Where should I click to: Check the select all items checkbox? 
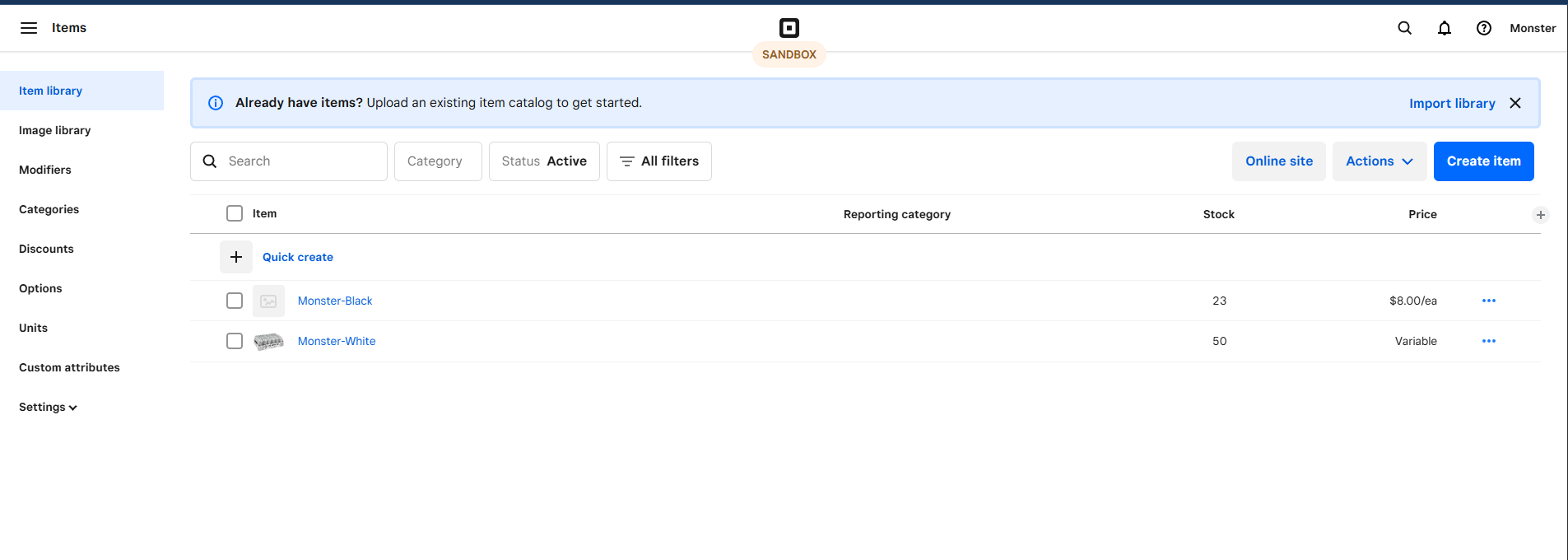point(235,213)
